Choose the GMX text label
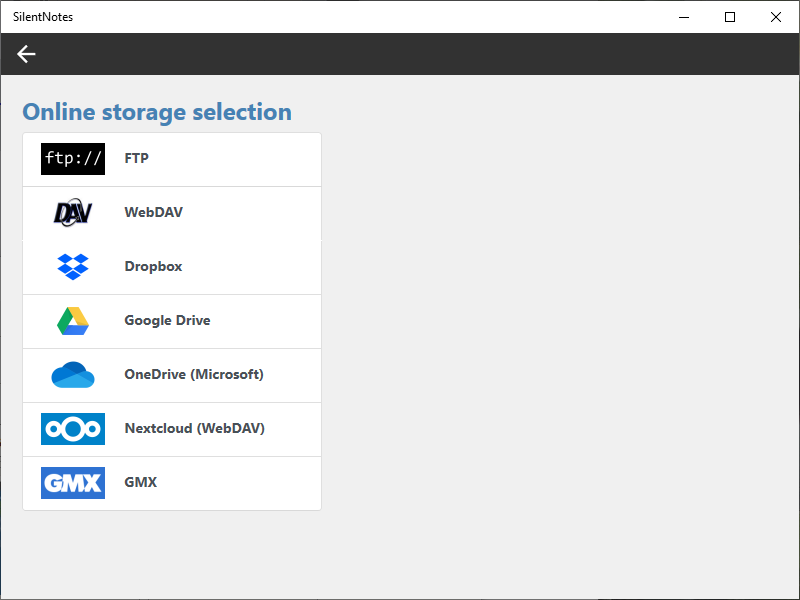Viewport: 800px width, 600px height. [141, 482]
